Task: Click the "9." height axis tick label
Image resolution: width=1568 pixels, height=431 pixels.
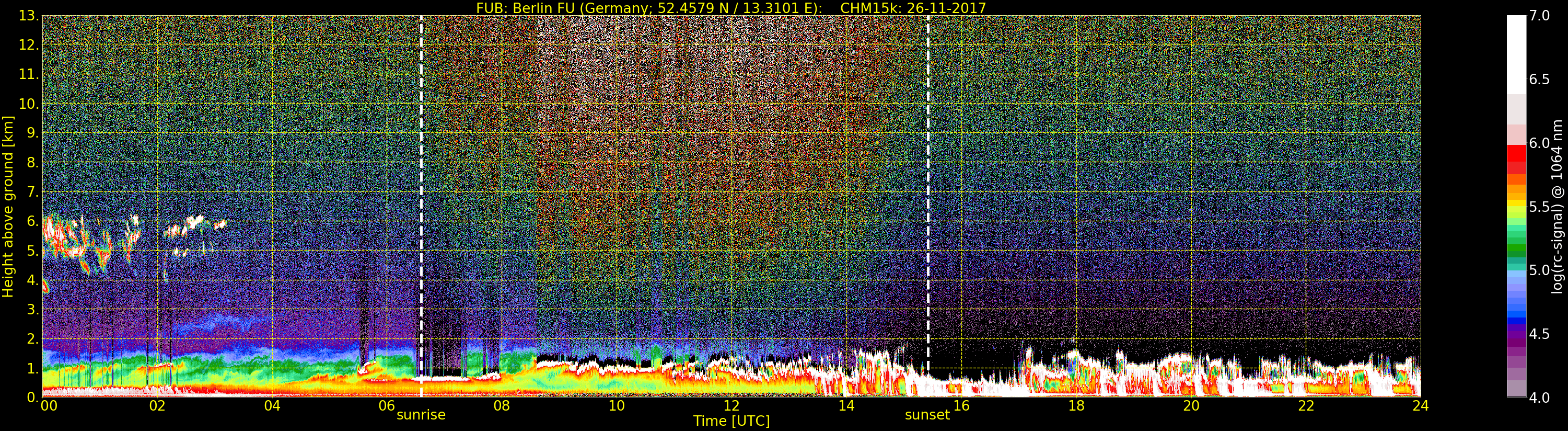Action: (x=33, y=133)
